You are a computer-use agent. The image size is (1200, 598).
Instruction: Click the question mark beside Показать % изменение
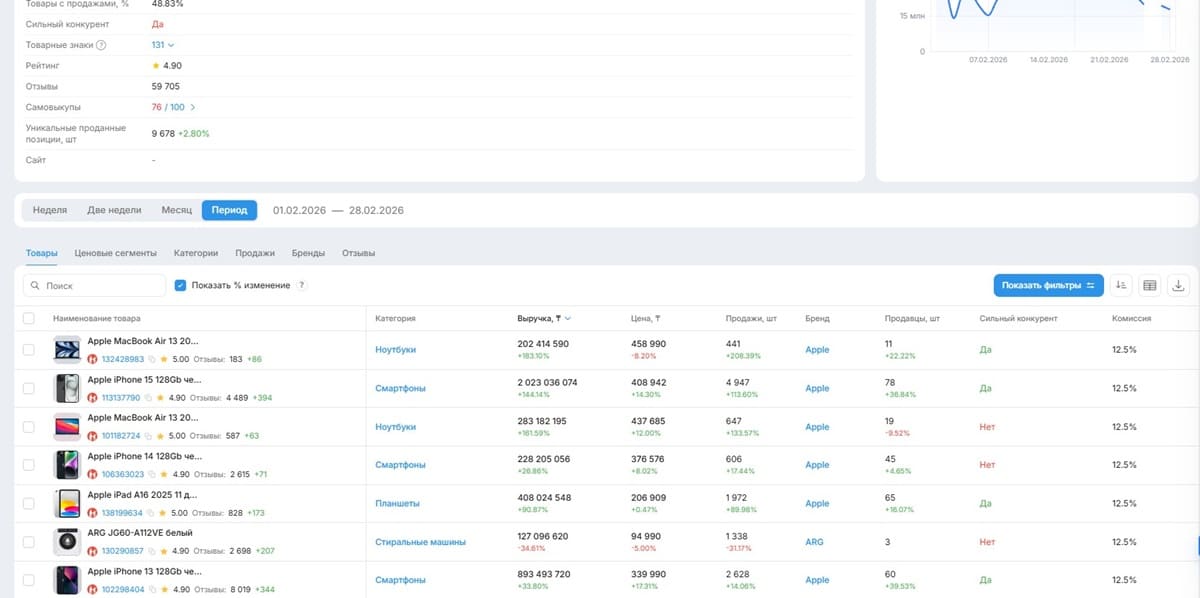pyautogui.click(x=302, y=285)
